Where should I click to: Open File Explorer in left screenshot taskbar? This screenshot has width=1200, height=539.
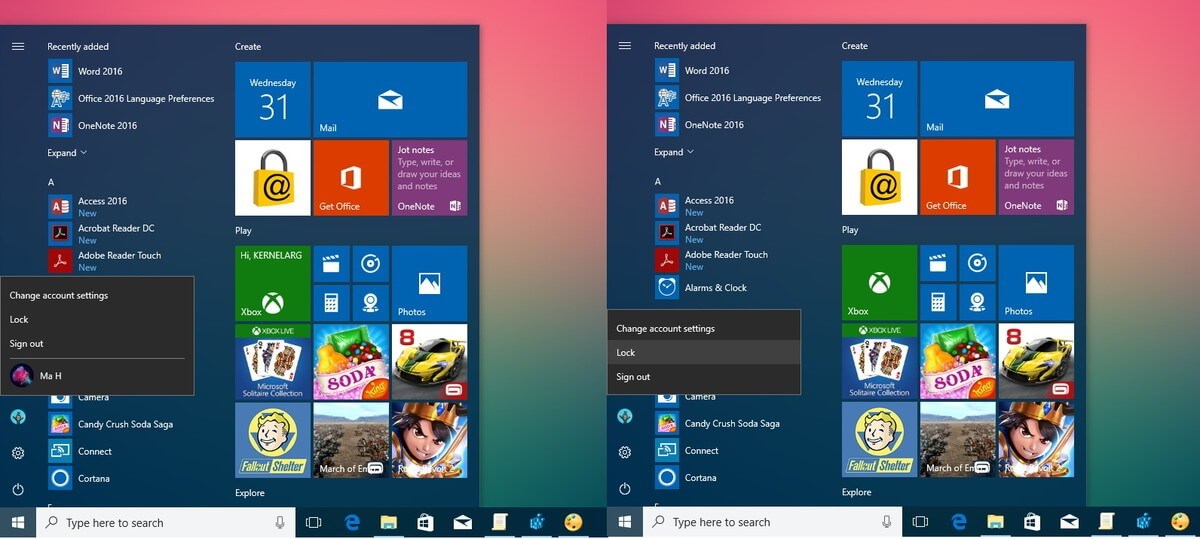click(389, 522)
